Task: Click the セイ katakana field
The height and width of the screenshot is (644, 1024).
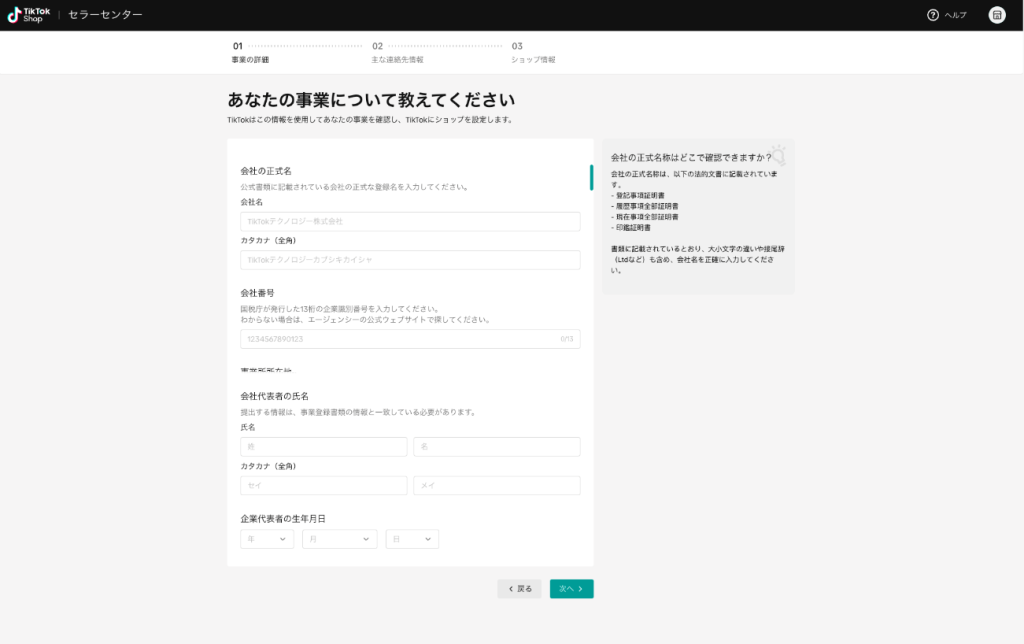Action: [x=323, y=485]
